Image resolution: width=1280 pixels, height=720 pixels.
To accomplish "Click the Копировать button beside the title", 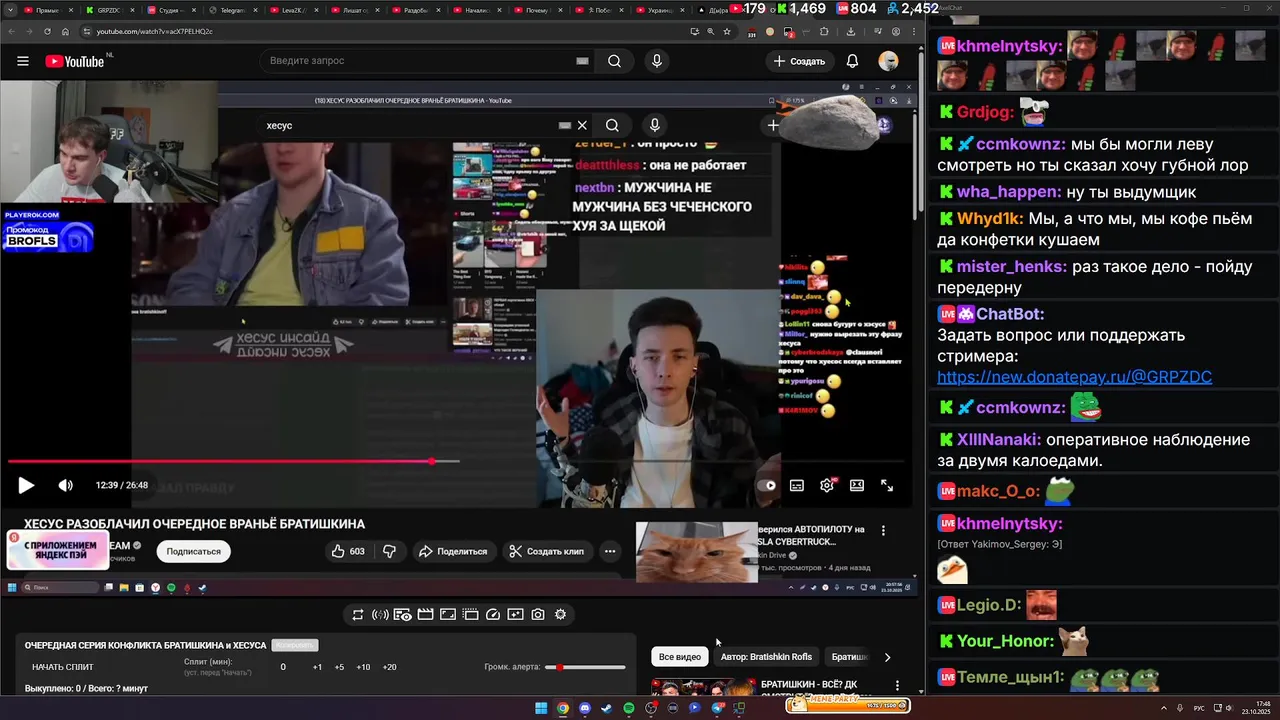I will 295,645.
